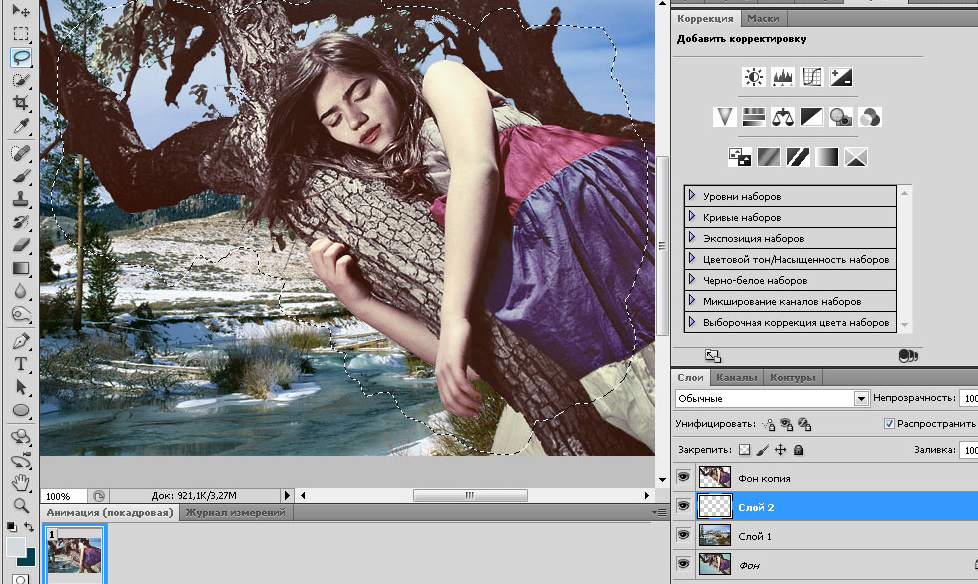
Task: Expand the Уровни наборов presets
Action: click(692, 195)
